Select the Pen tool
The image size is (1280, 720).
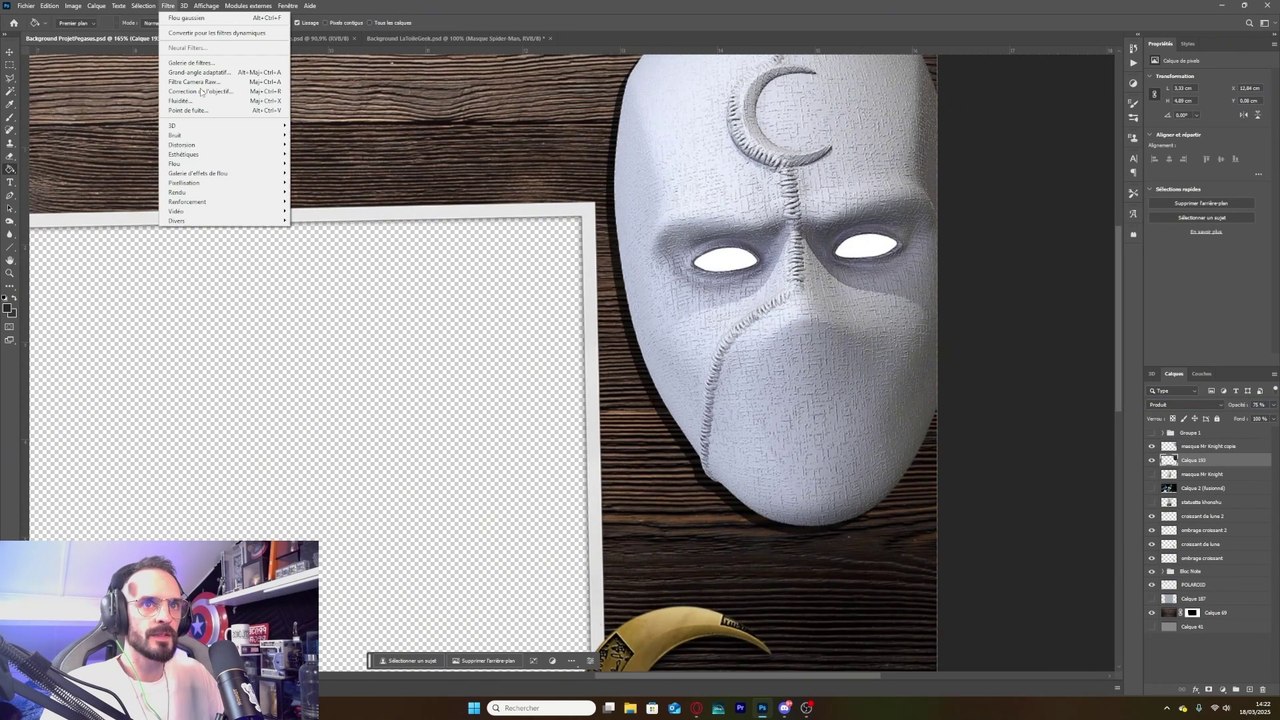(9, 194)
